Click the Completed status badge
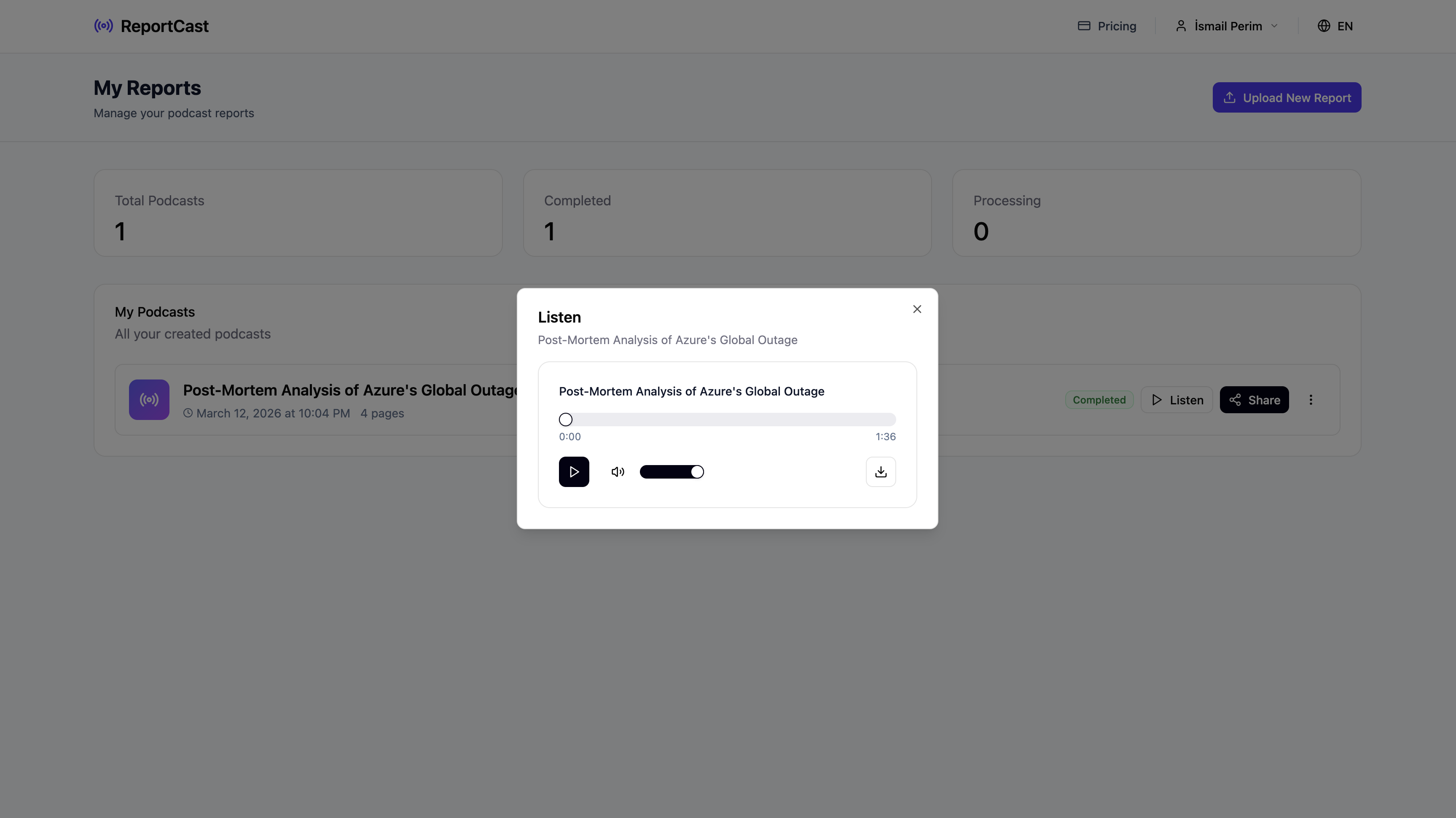The width and height of the screenshot is (1456, 818). [1099, 400]
